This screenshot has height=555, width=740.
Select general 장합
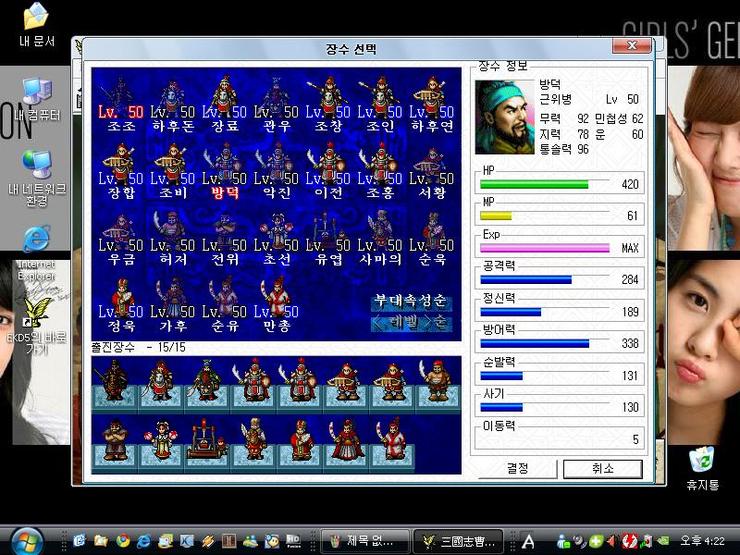(x=121, y=171)
